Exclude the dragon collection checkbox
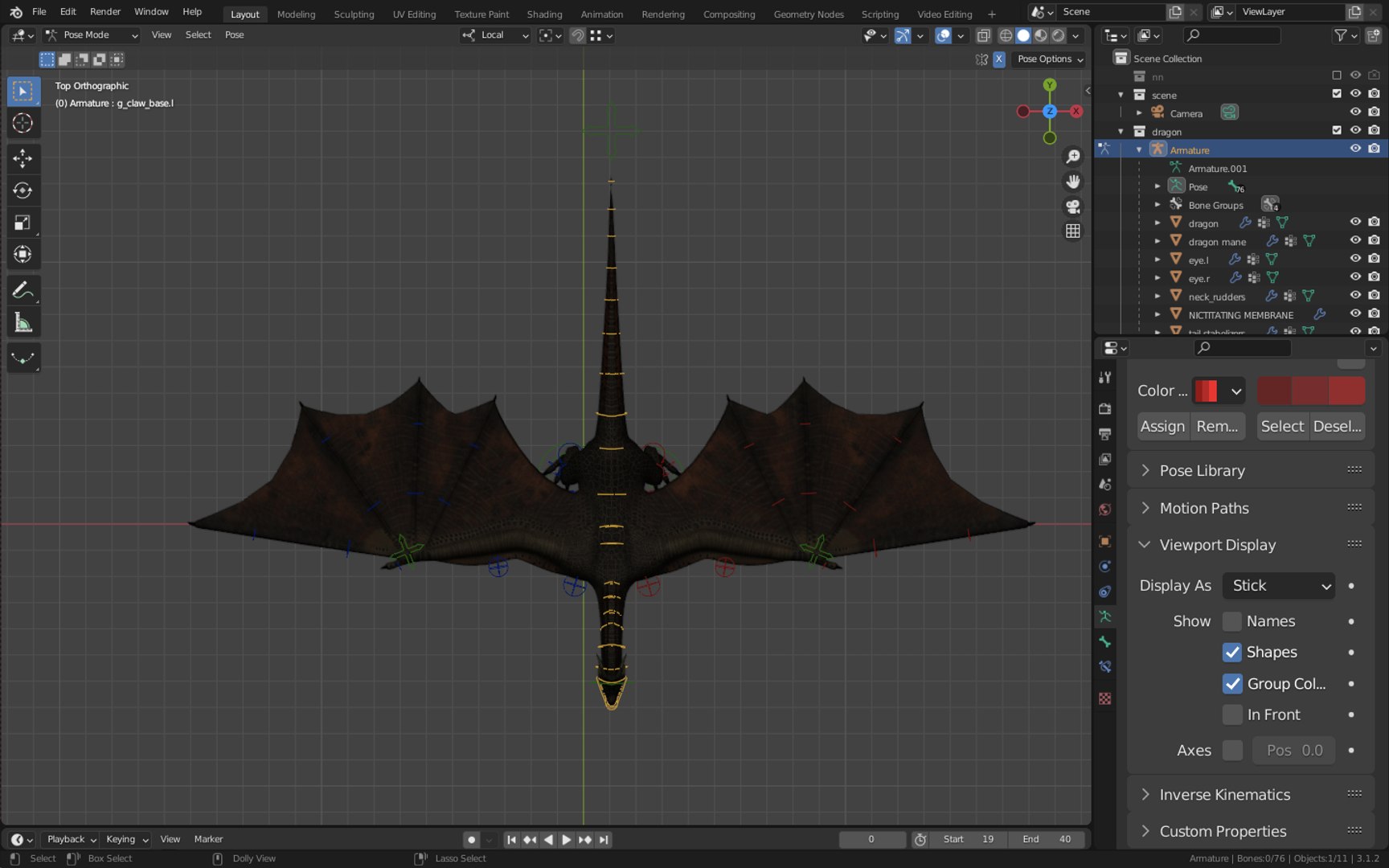The image size is (1389, 868). click(x=1337, y=130)
